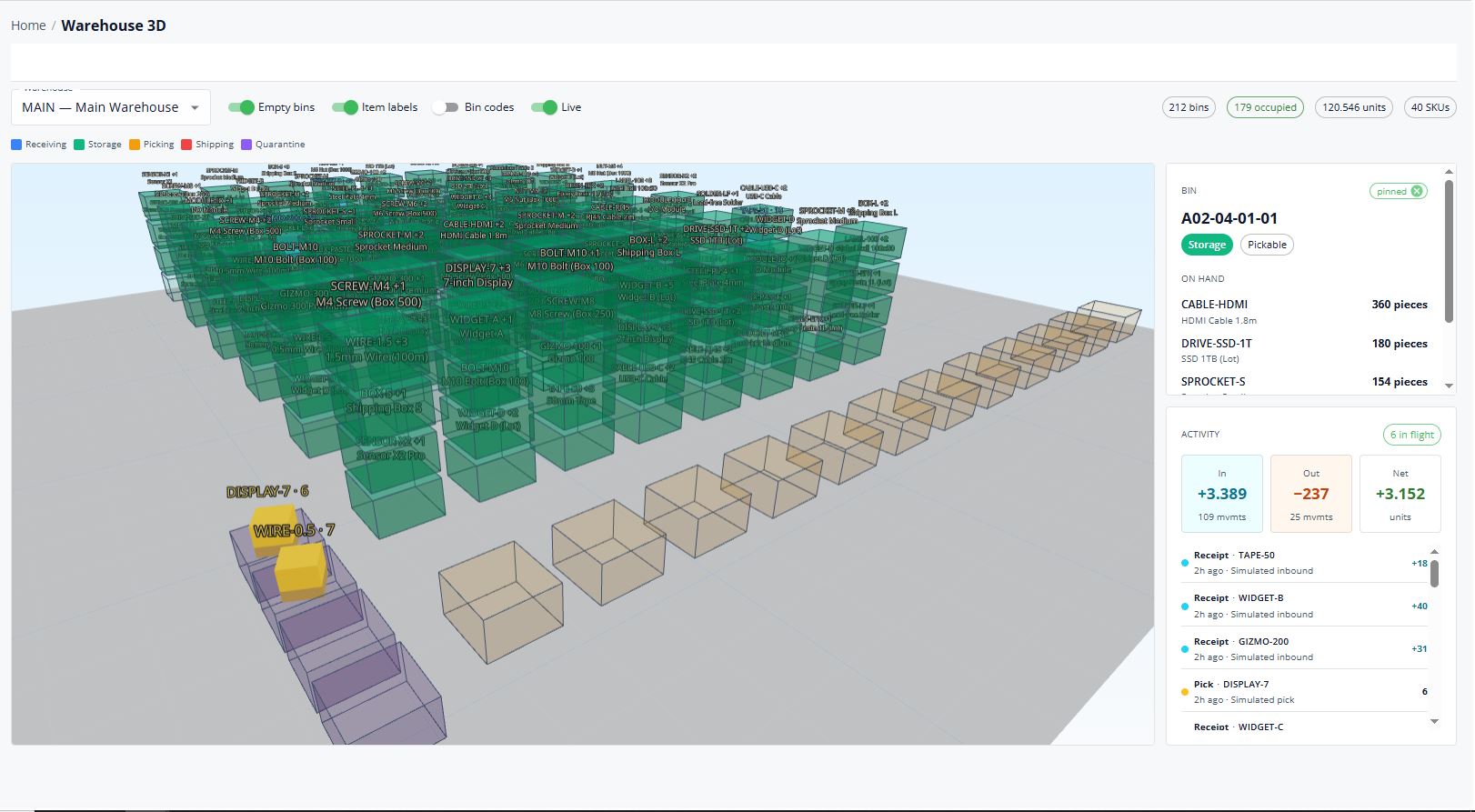1475x812 pixels.
Task: Click the Receiving legend blue swatch
Action: (x=16, y=145)
